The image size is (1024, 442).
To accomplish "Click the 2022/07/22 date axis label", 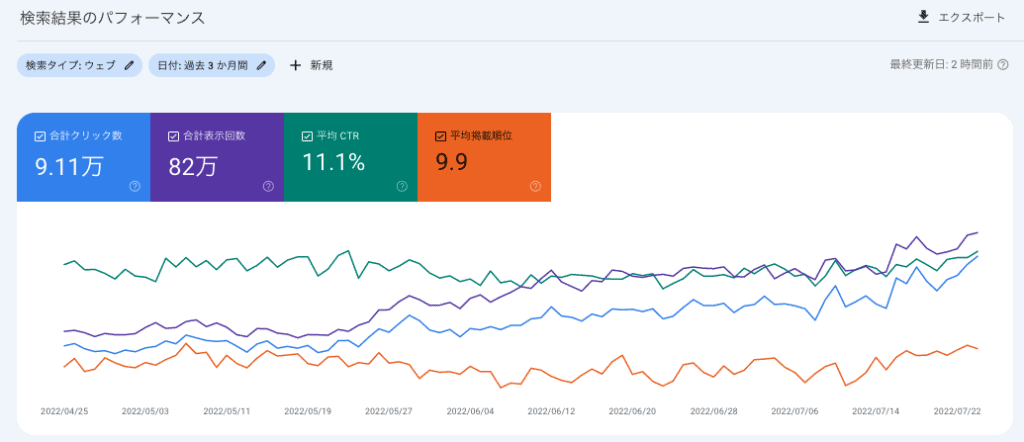I will 957,411.
